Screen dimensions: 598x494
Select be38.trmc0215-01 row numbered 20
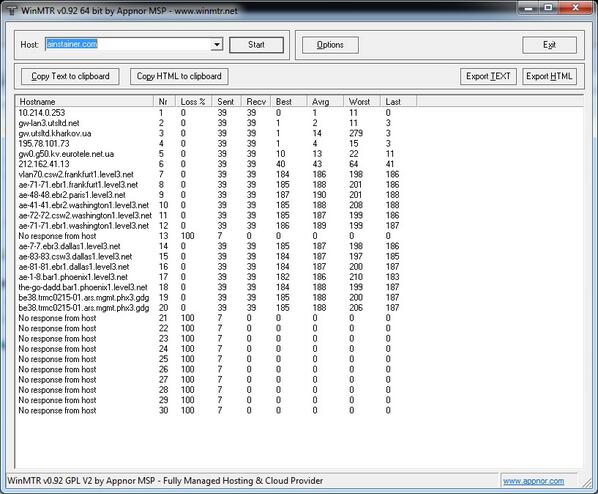point(216,308)
